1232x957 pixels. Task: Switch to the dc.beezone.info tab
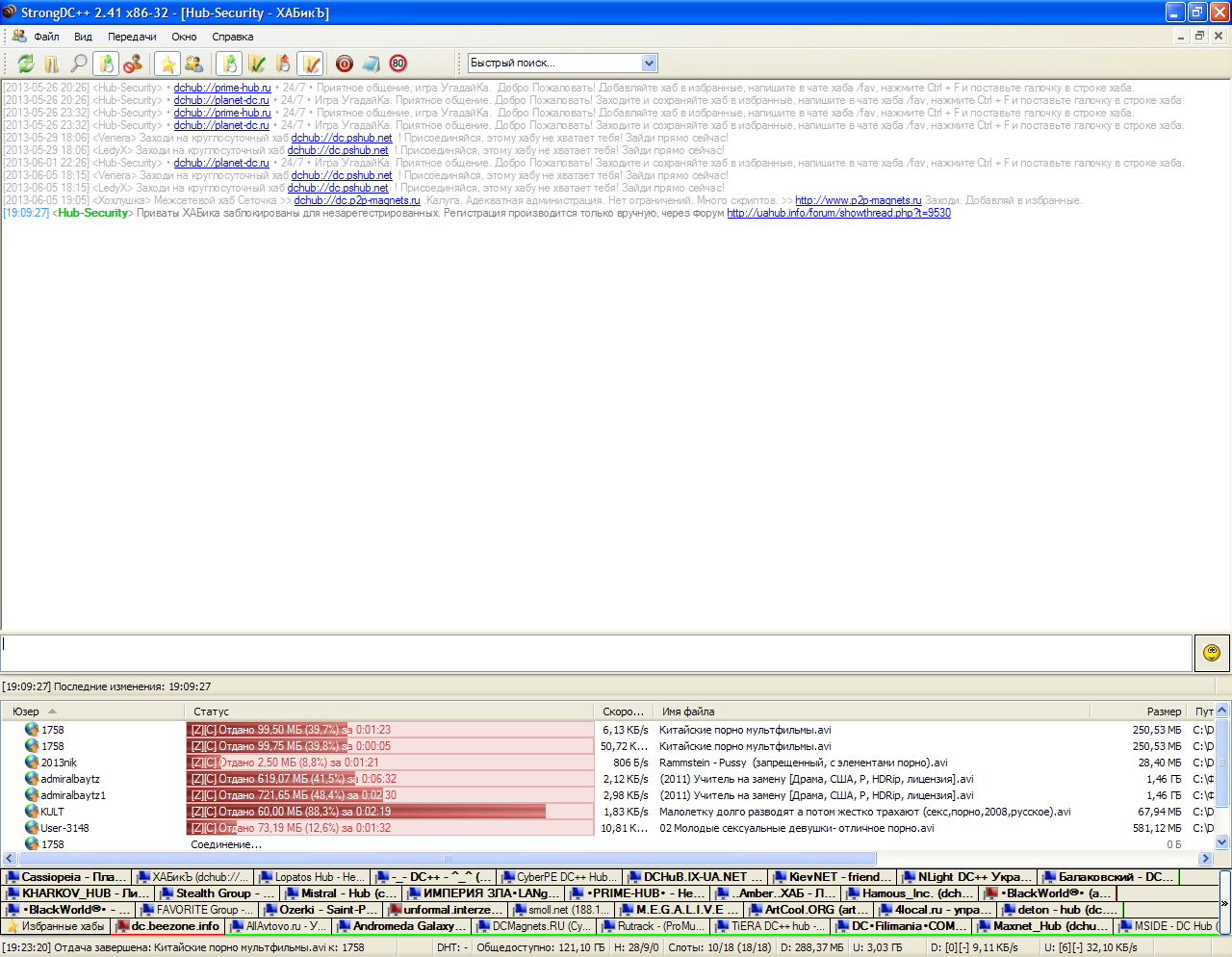click(167, 926)
